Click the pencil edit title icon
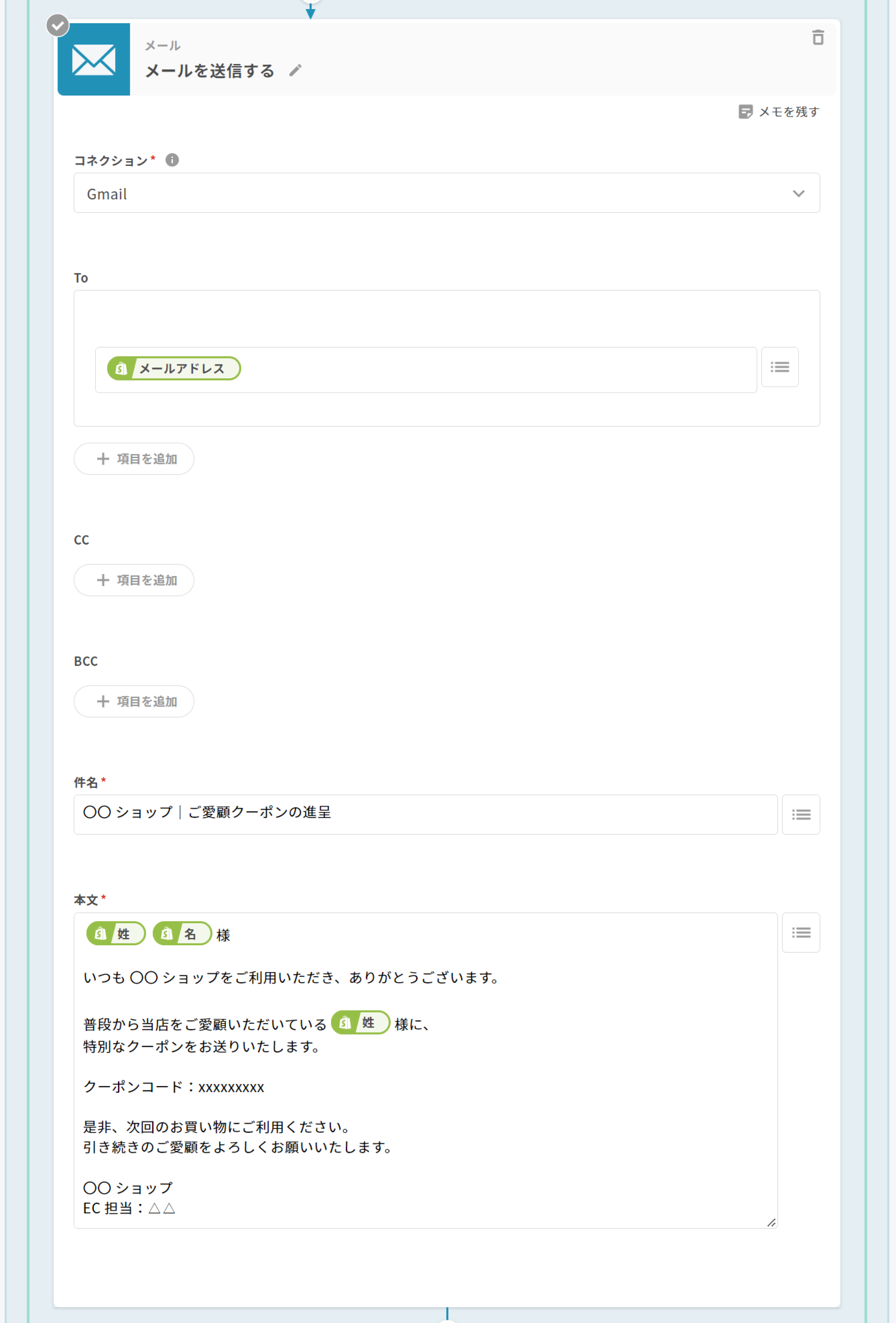Image resolution: width=896 pixels, height=1323 pixels. (x=295, y=71)
